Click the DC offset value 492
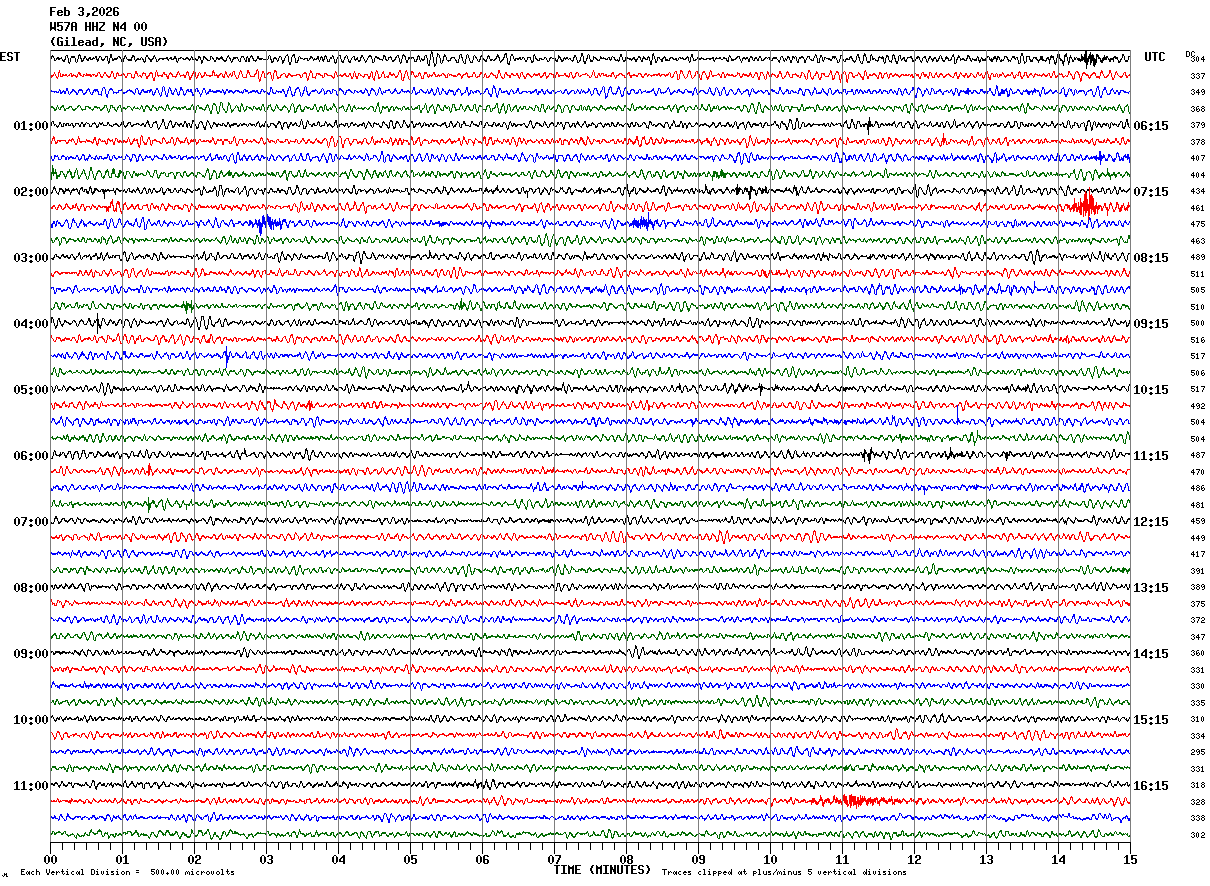1210x886 pixels. [x=1198, y=406]
